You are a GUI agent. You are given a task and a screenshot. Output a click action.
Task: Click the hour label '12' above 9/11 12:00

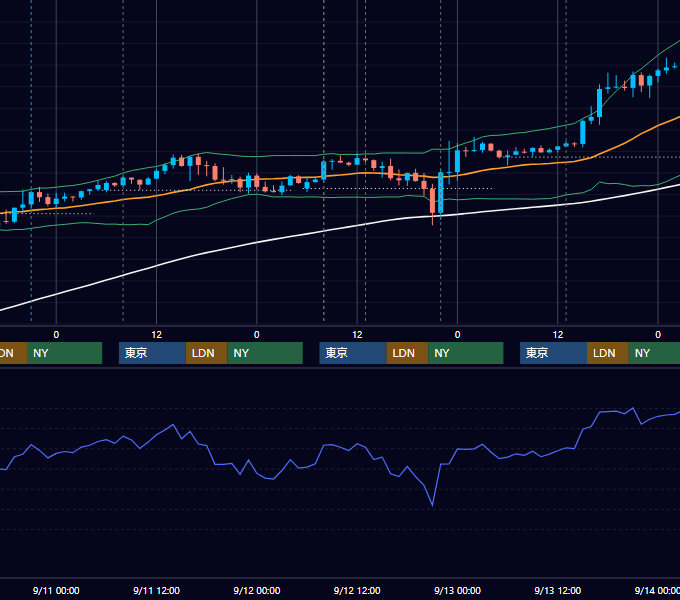coord(157,335)
